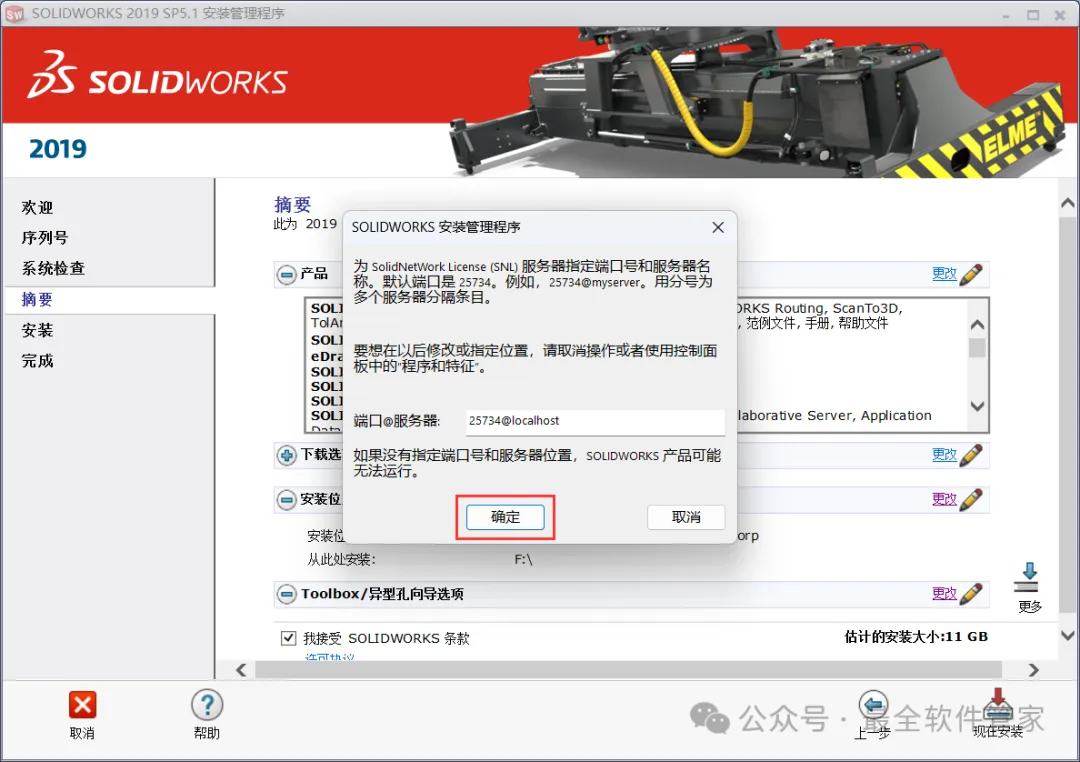Click pencil icon in 安装位置 row
This screenshot has width=1080, height=762.
pyautogui.click(x=970, y=499)
